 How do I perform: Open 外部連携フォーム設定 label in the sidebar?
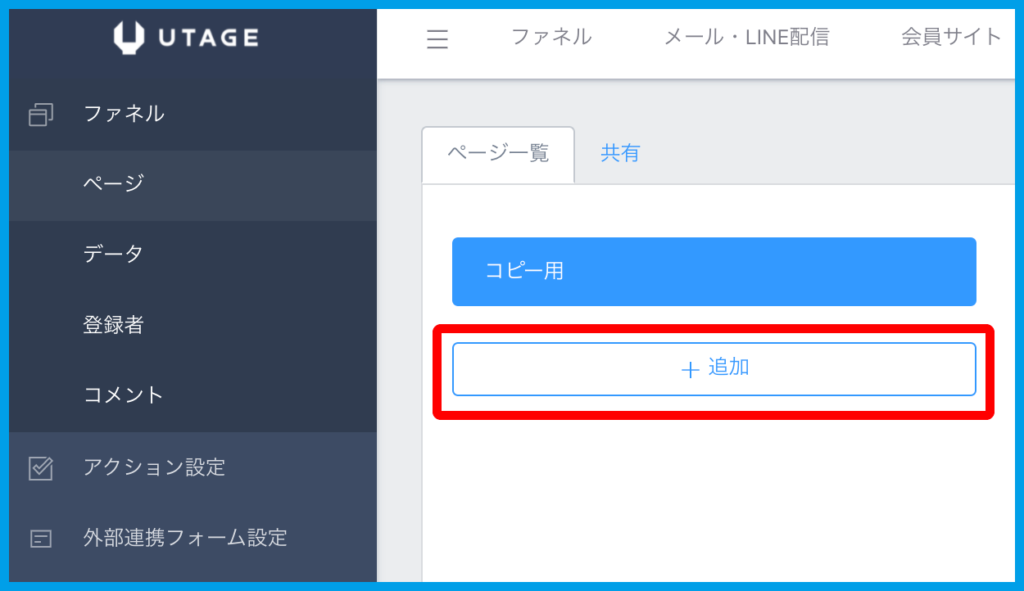(x=185, y=538)
